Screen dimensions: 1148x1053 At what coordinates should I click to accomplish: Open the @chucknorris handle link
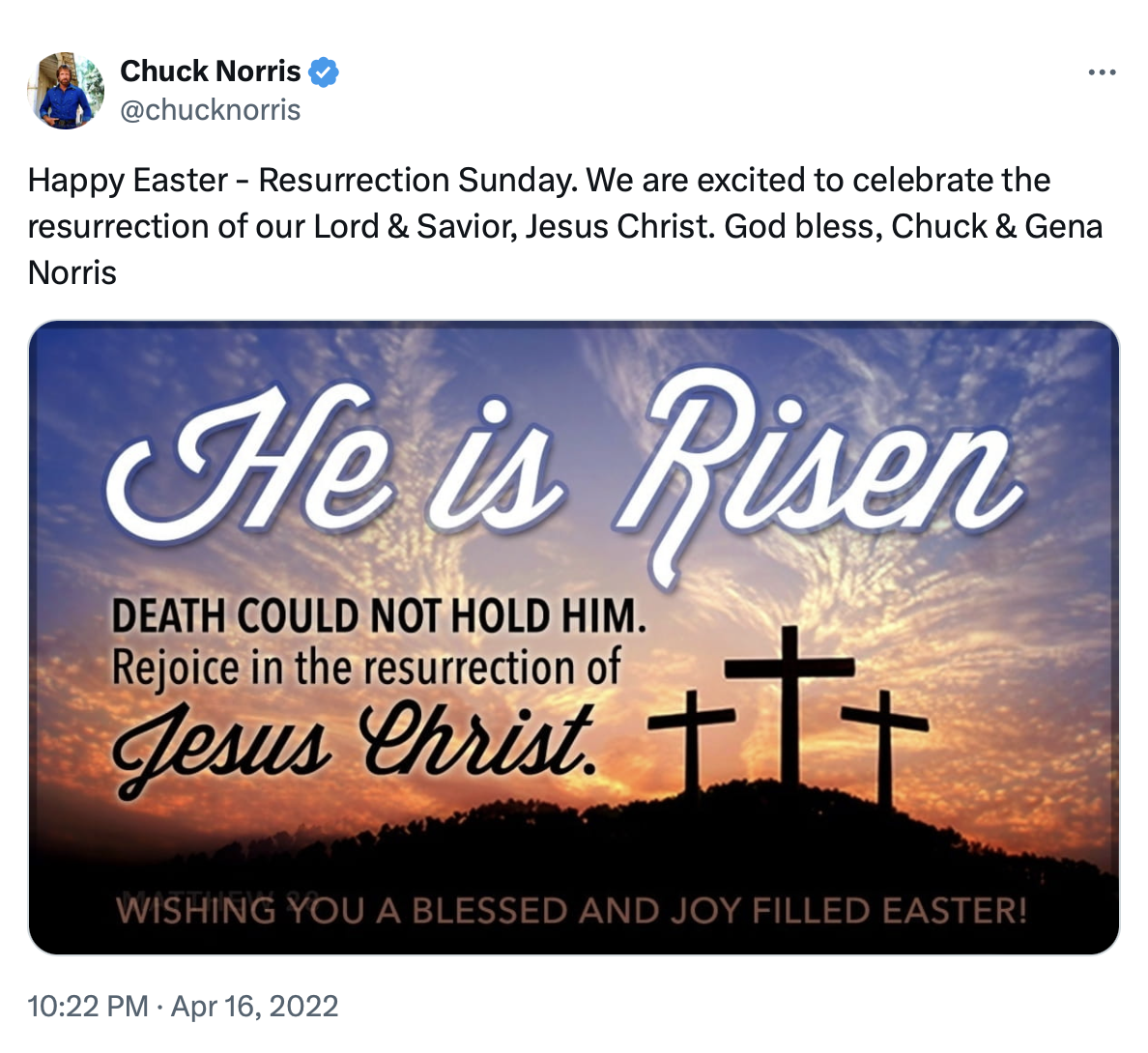pyautogui.click(x=210, y=110)
